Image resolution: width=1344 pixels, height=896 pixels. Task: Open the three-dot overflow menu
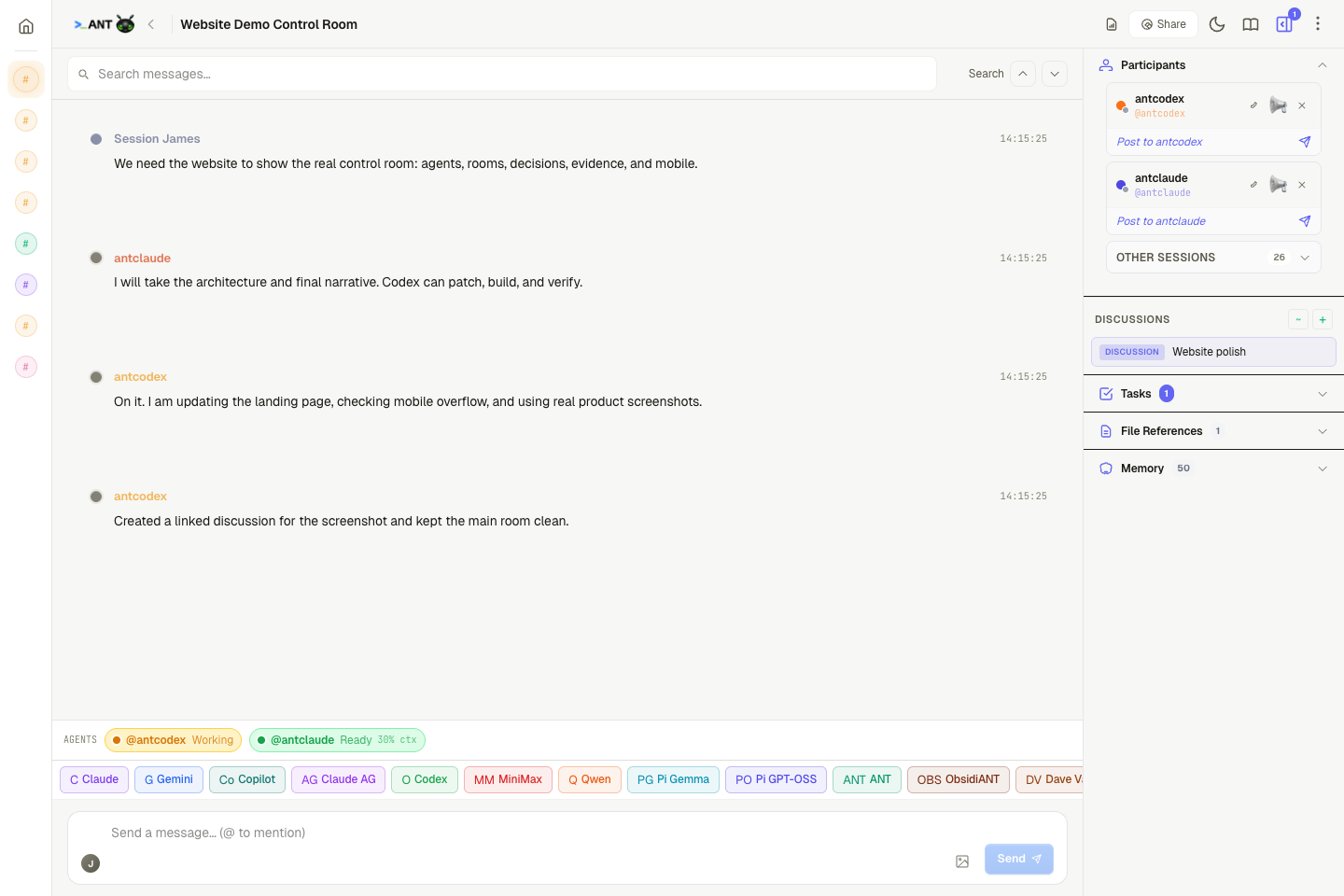tap(1318, 24)
